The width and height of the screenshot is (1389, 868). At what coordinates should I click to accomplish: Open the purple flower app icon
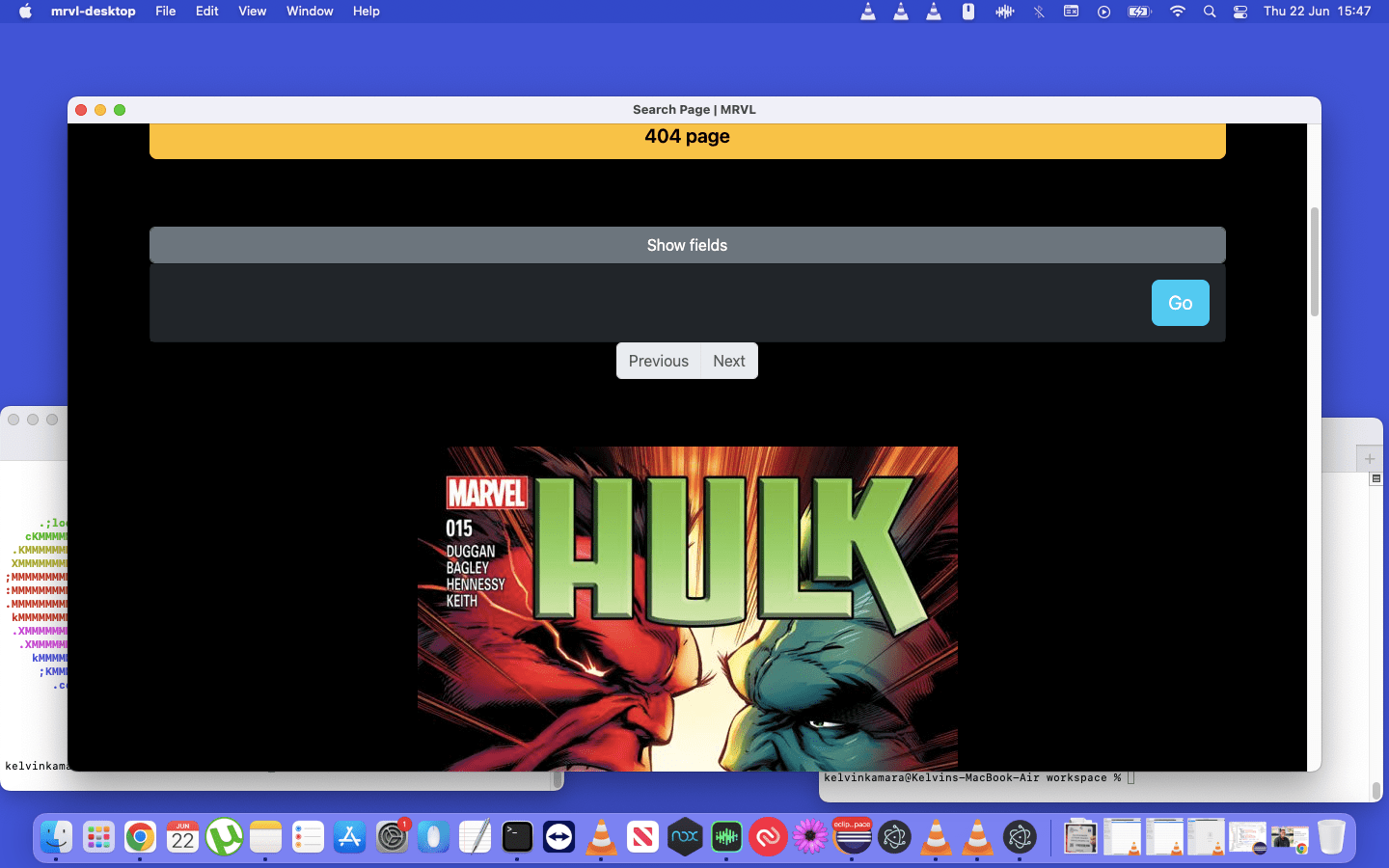click(x=810, y=837)
